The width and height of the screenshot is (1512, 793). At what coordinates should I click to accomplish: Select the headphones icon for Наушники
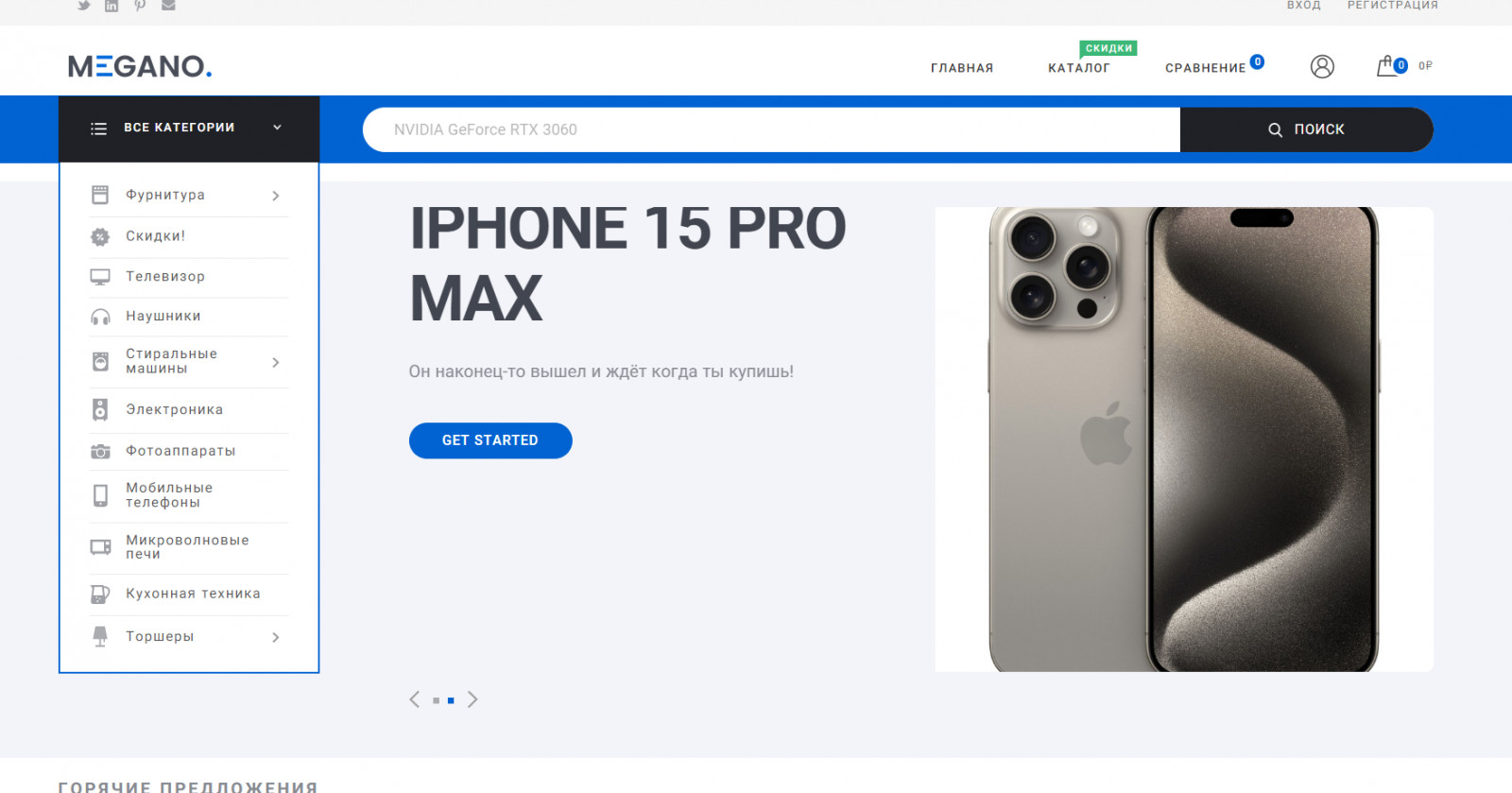pyautogui.click(x=100, y=317)
